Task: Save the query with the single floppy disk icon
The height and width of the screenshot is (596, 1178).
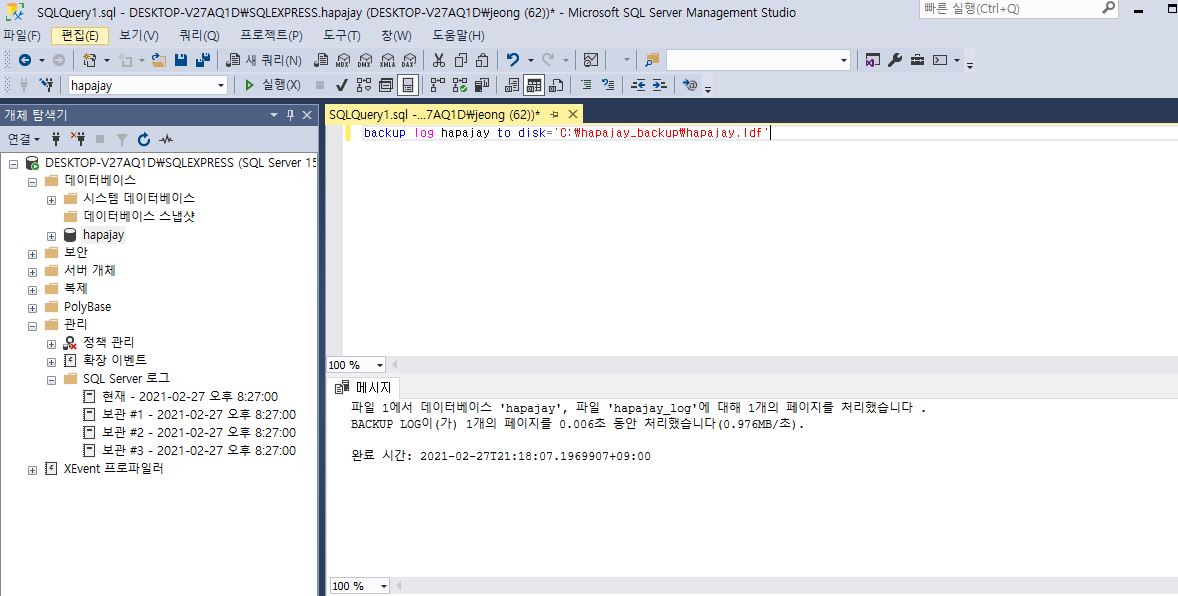Action: coord(180,60)
